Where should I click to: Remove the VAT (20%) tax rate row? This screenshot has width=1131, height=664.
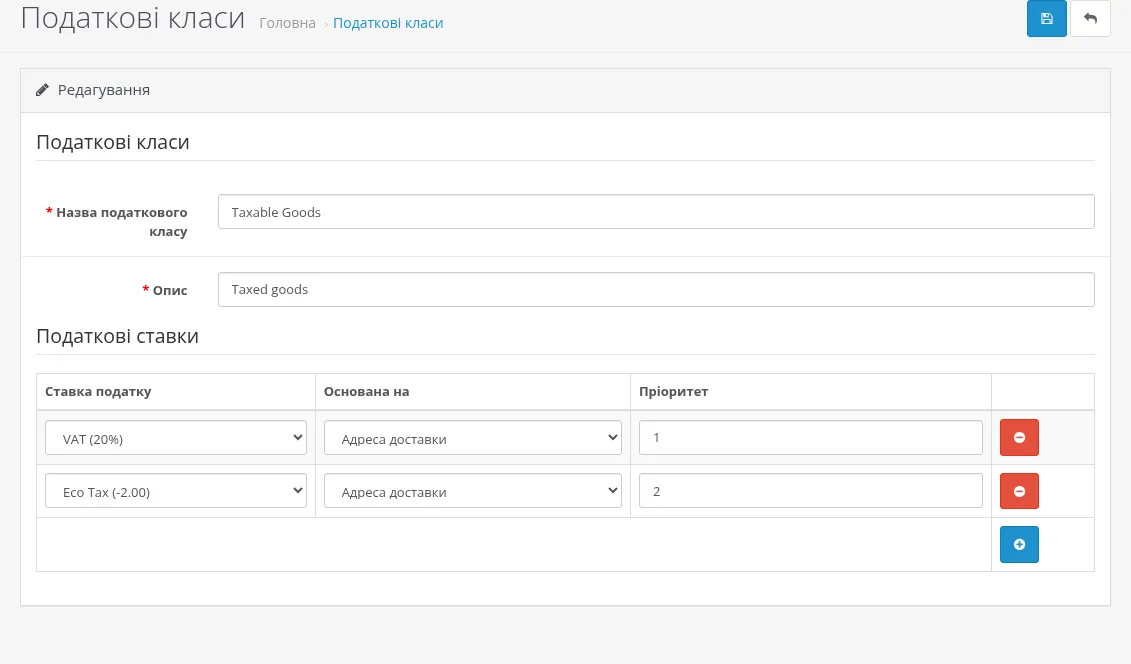click(1019, 438)
